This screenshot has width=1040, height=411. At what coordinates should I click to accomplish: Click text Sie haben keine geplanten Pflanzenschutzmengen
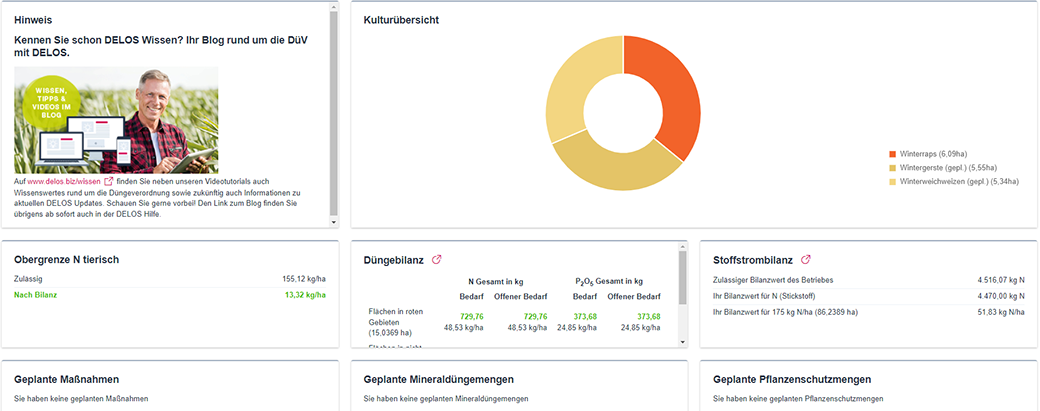(x=799, y=399)
